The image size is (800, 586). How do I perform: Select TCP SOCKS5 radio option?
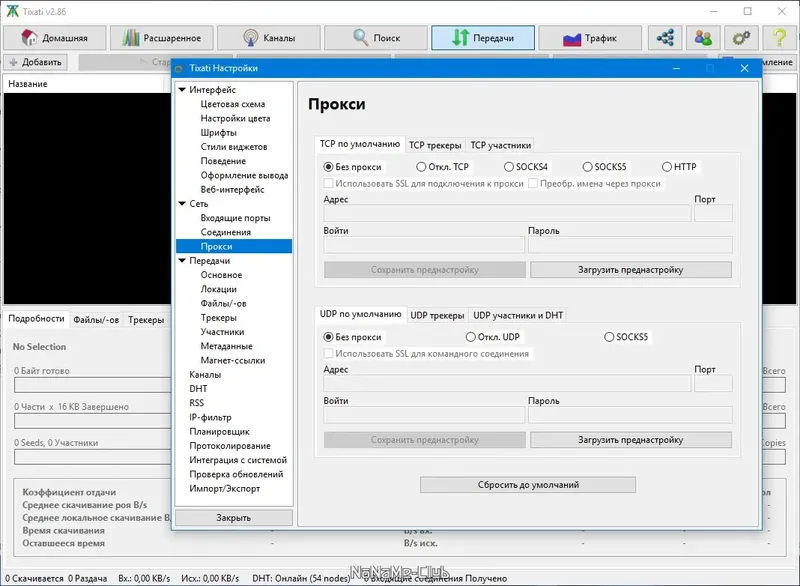(587, 167)
